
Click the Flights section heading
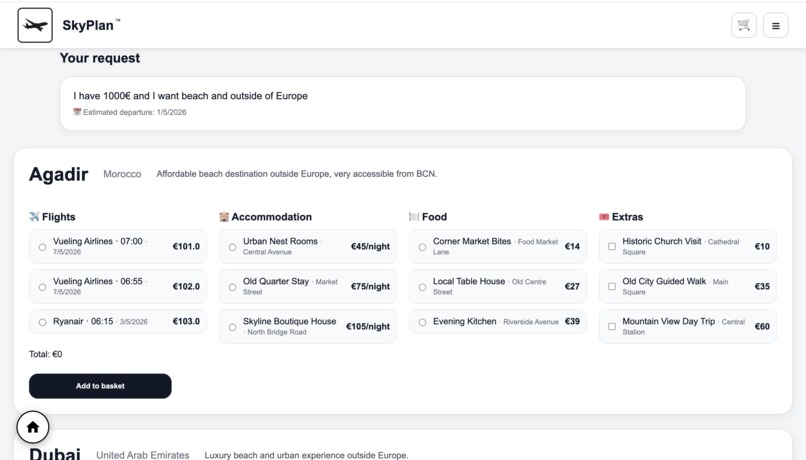pyautogui.click(x=59, y=217)
